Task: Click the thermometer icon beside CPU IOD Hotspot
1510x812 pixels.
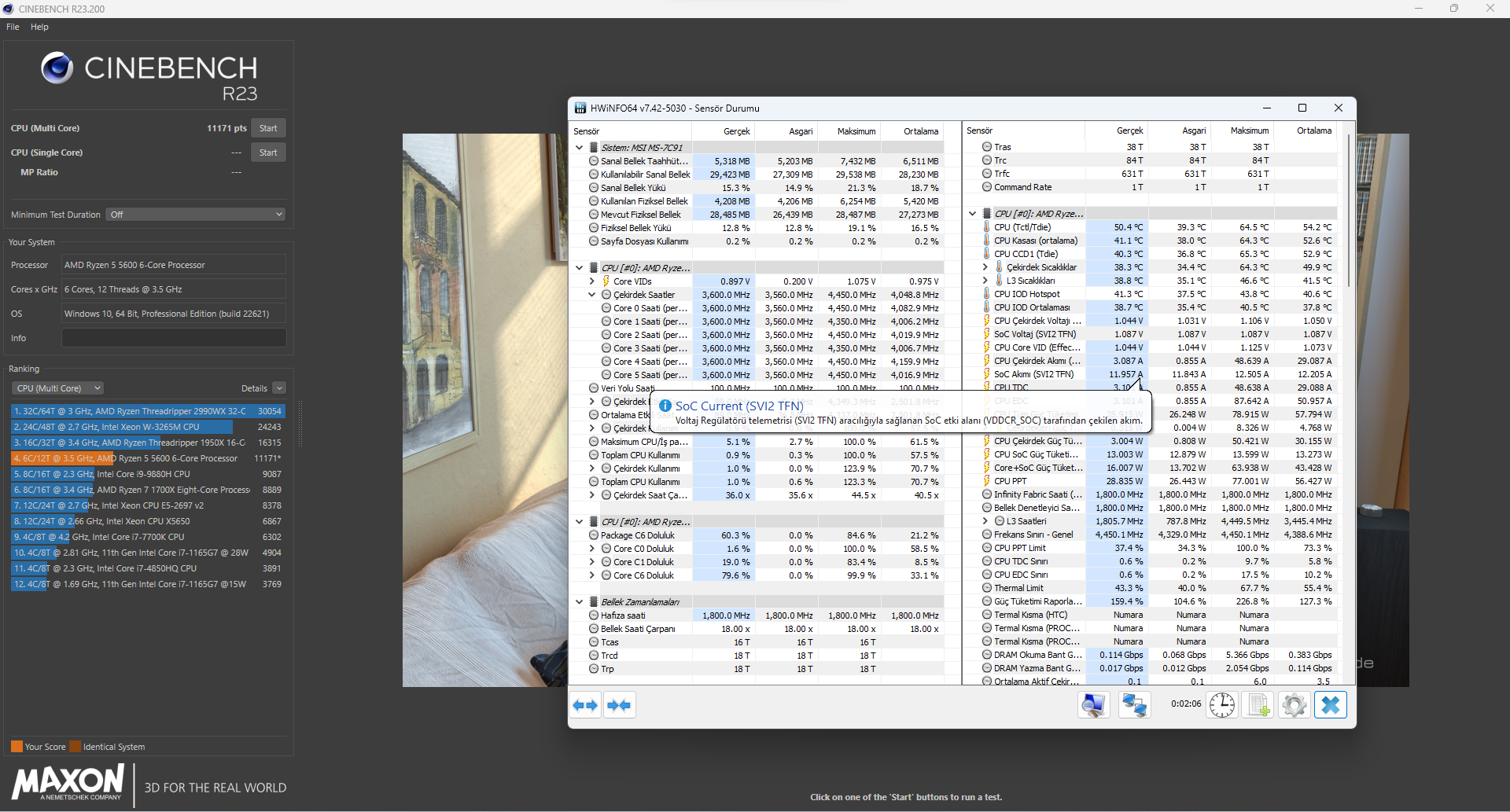Action: click(987, 294)
